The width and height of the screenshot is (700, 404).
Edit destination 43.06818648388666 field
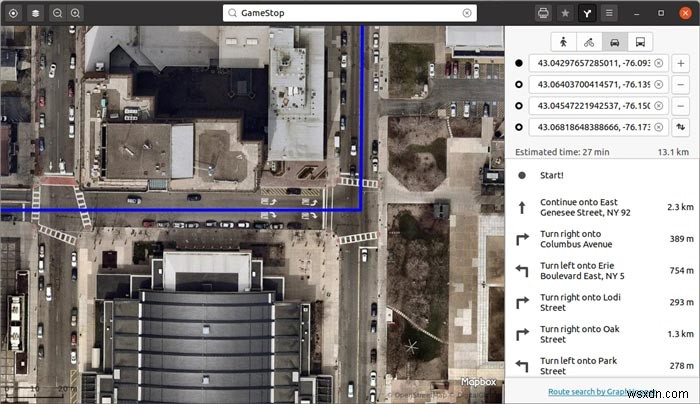598,127
